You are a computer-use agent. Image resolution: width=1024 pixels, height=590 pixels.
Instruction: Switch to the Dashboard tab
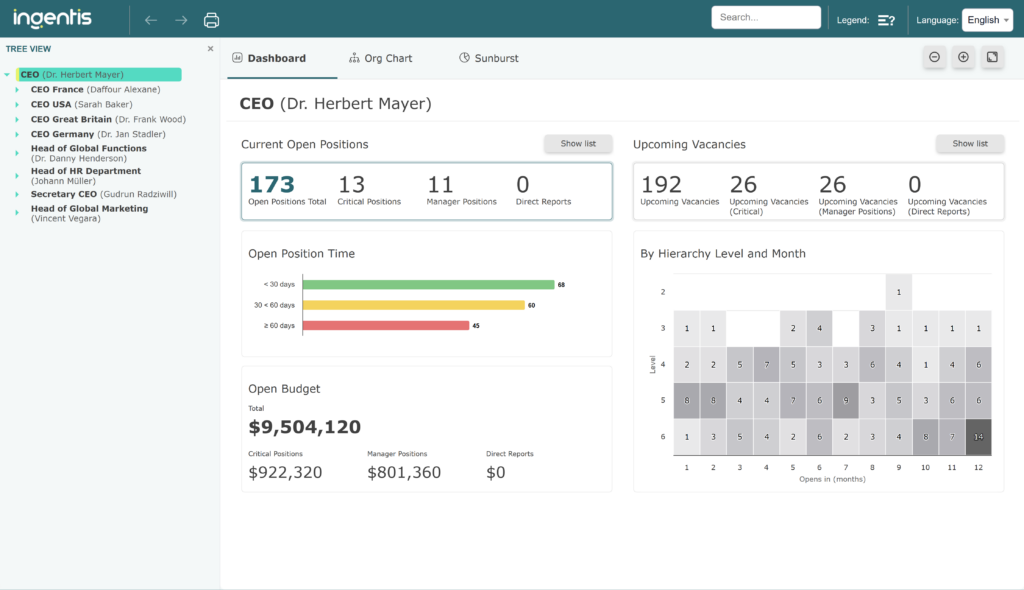click(x=269, y=58)
